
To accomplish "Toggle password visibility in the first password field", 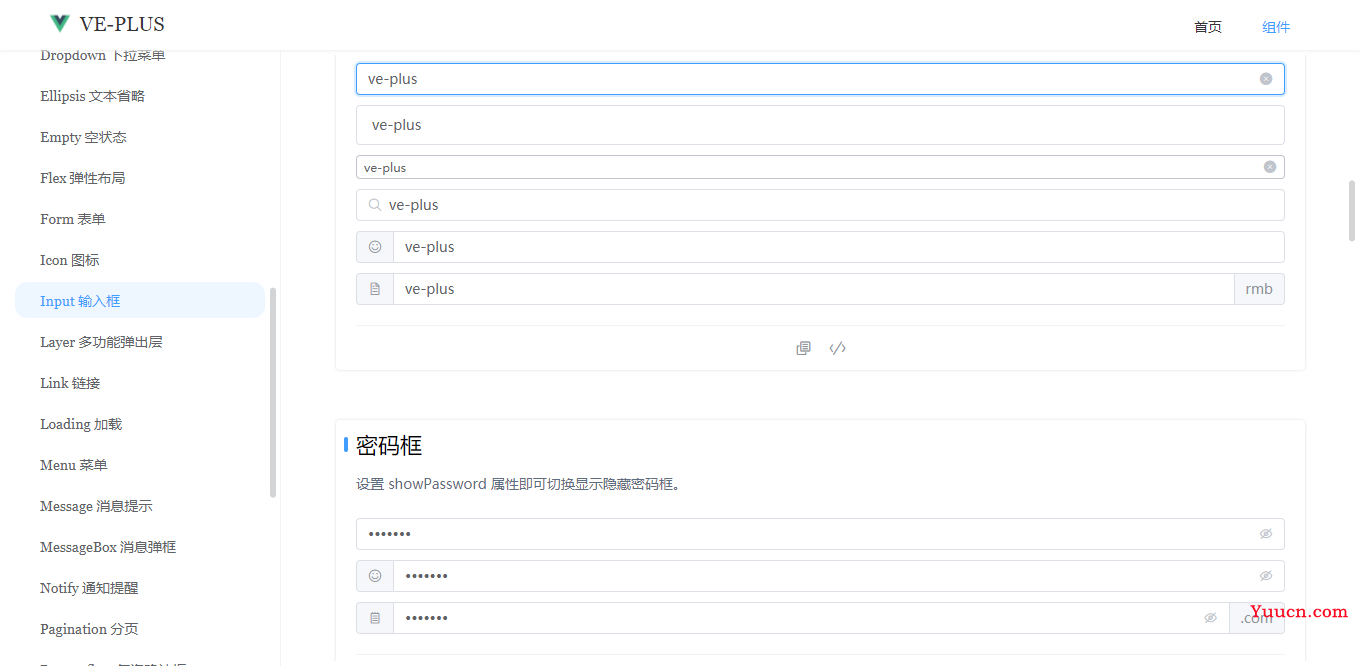I will coord(1266,534).
